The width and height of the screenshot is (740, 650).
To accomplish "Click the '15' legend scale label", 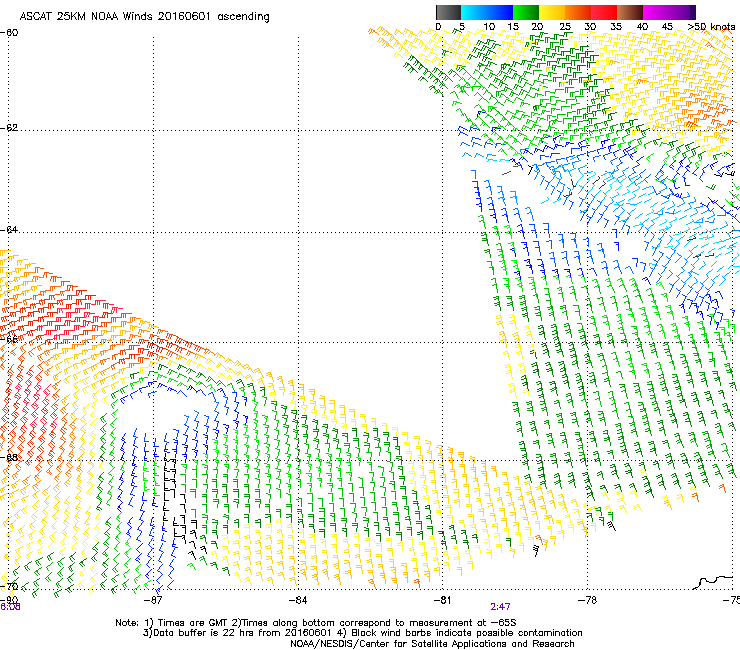I will 513,27.
